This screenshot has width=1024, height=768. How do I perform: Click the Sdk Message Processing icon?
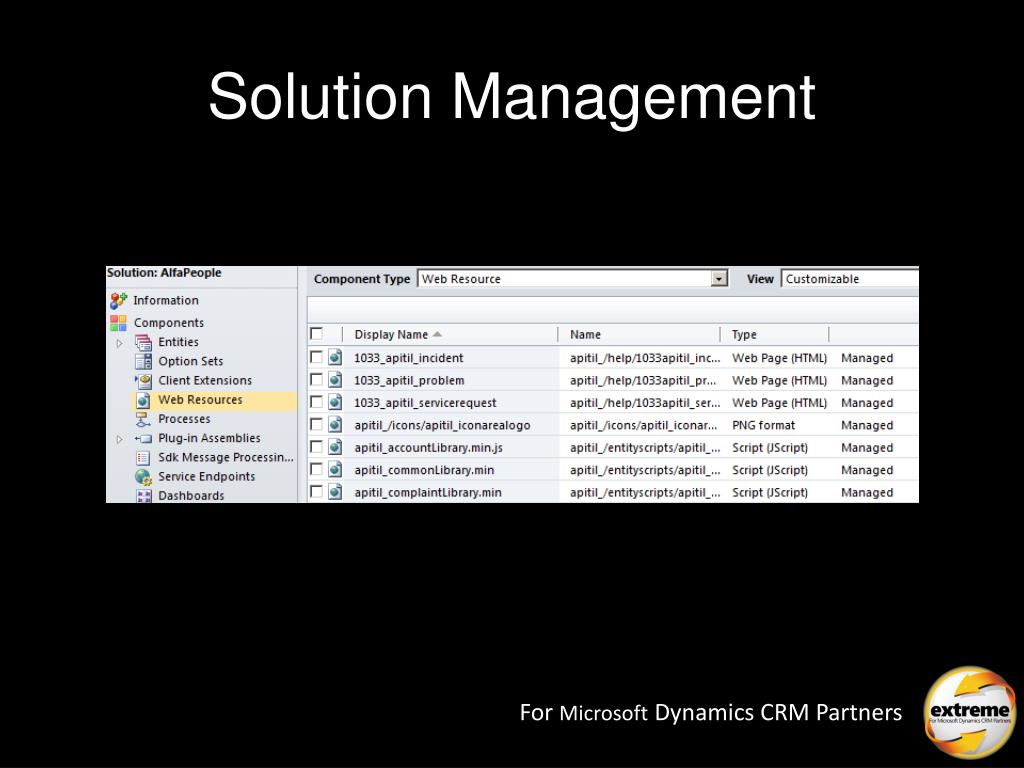click(143, 458)
